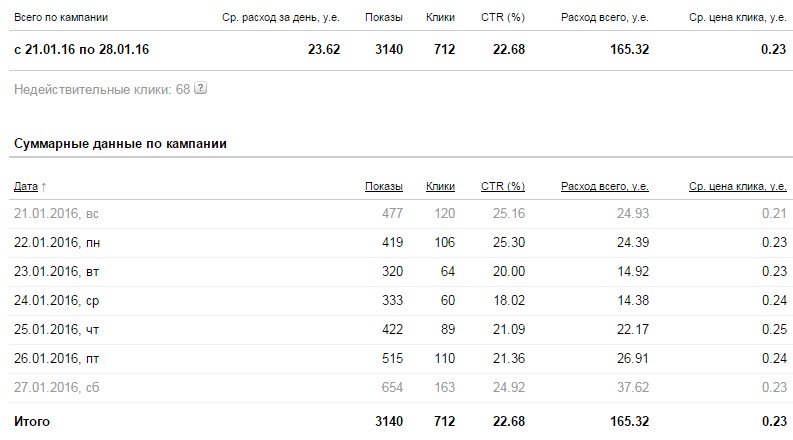Viewport: 793px width, 440px height.
Task: Sort table by CTR (%) column header
Action: point(503,186)
